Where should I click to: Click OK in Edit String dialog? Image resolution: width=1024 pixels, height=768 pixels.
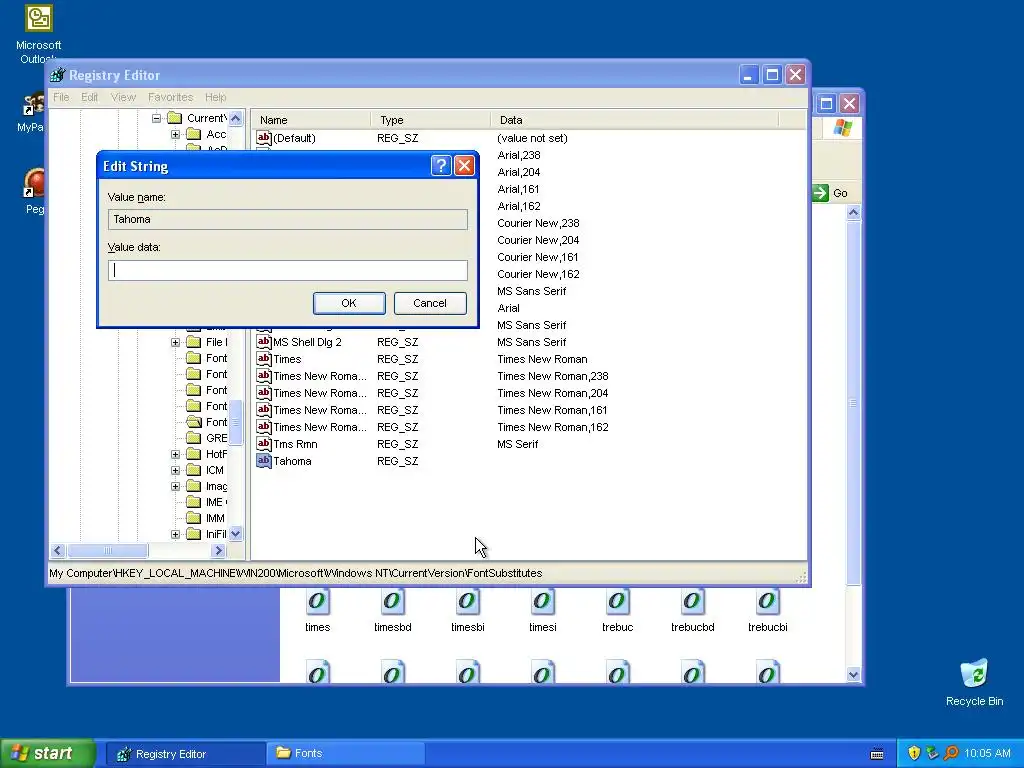[349, 303]
